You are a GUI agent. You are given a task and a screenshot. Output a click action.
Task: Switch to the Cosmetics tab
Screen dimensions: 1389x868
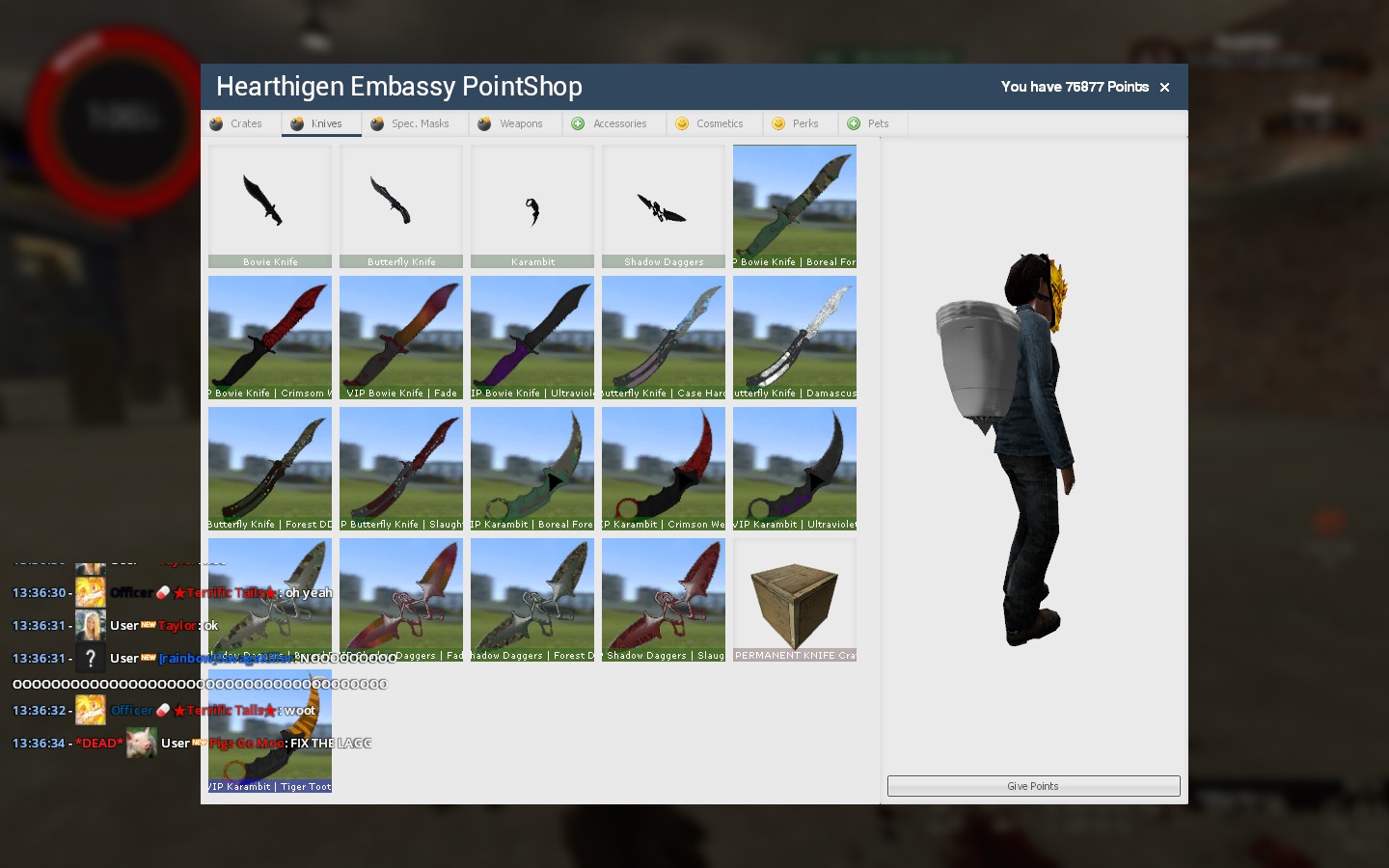pos(715,123)
